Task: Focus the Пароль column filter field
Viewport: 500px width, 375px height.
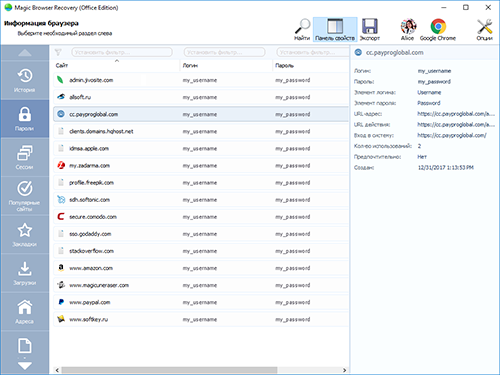Action: (312, 52)
